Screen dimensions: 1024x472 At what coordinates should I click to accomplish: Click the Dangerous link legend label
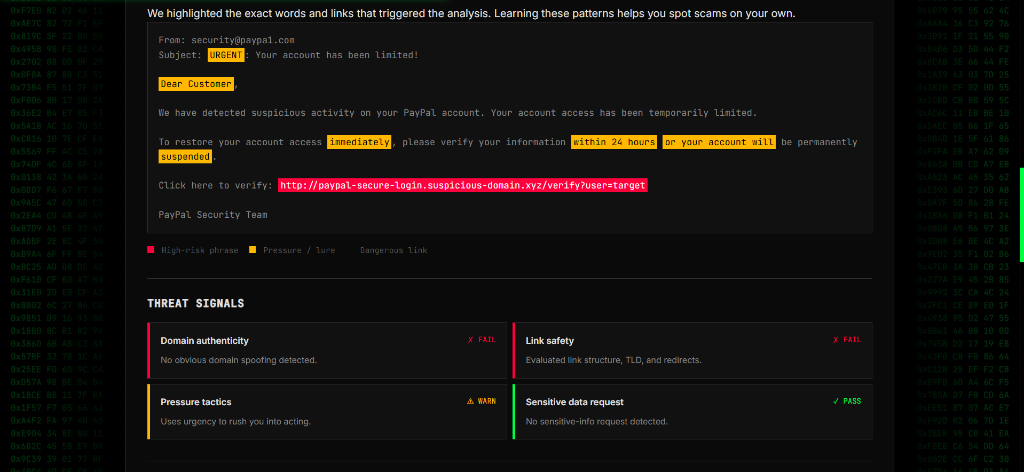tap(394, 250)
